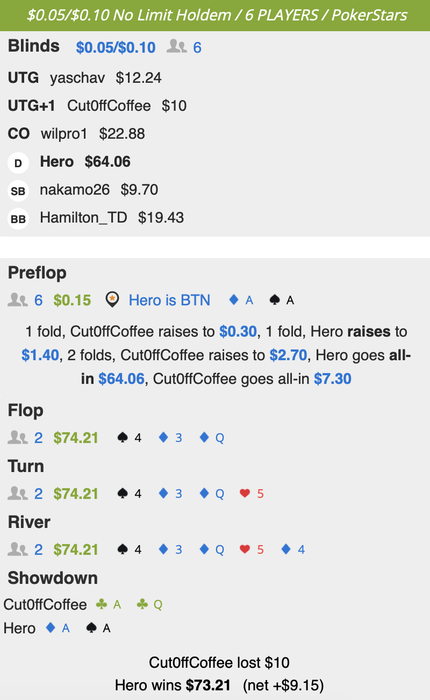Click player name wilpro1 in CO row

click(64, 133)
